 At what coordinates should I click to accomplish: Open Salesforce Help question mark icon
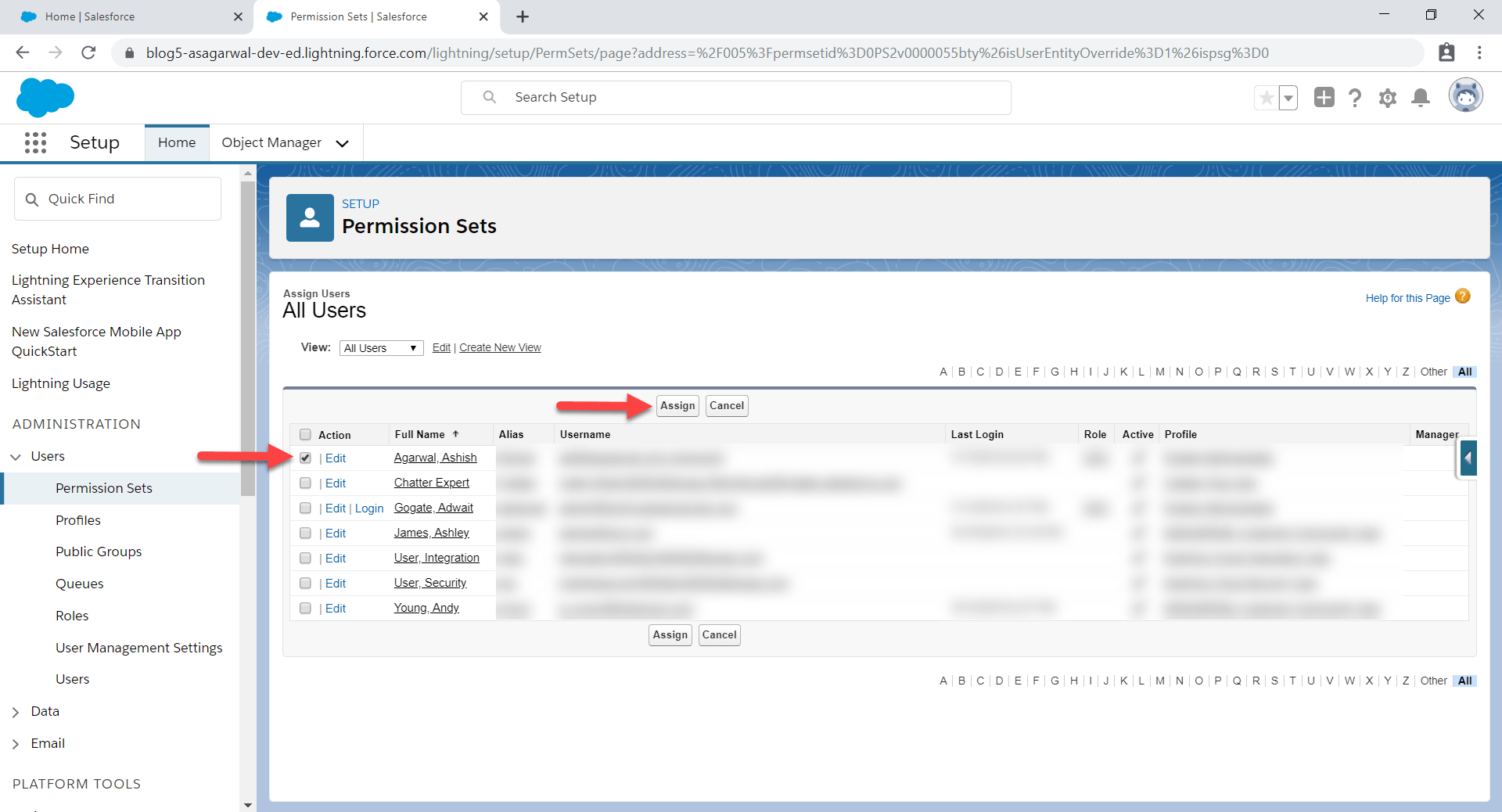click(x=1355, y=98)
